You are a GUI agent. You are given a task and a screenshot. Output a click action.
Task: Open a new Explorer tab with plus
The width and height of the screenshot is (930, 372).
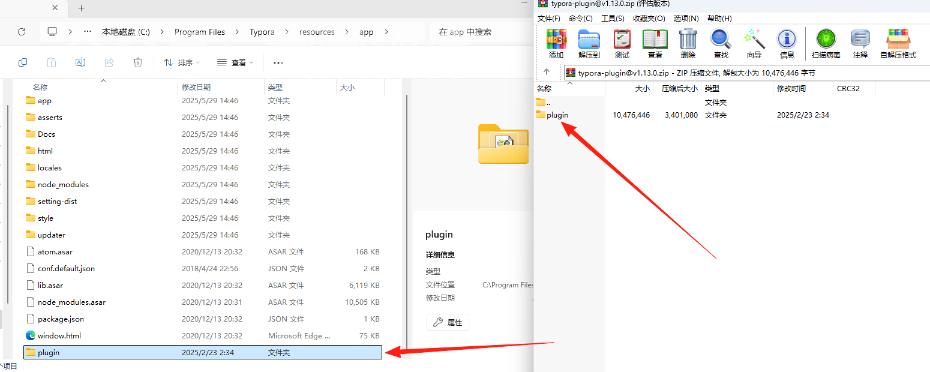(x=81, y=8)
